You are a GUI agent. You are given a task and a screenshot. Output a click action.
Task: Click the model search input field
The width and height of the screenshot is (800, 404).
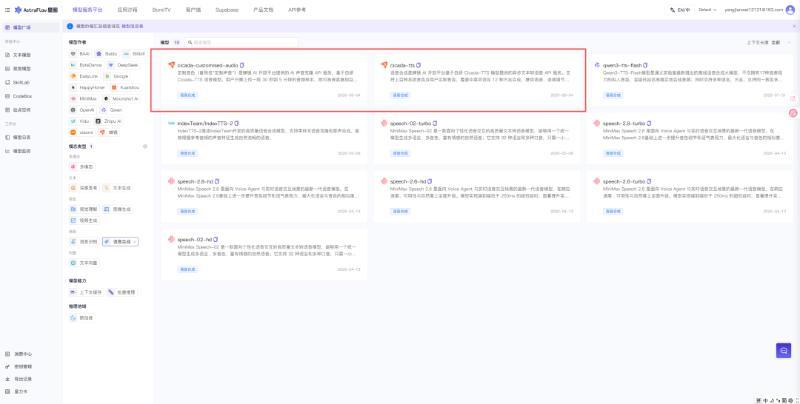241,43
